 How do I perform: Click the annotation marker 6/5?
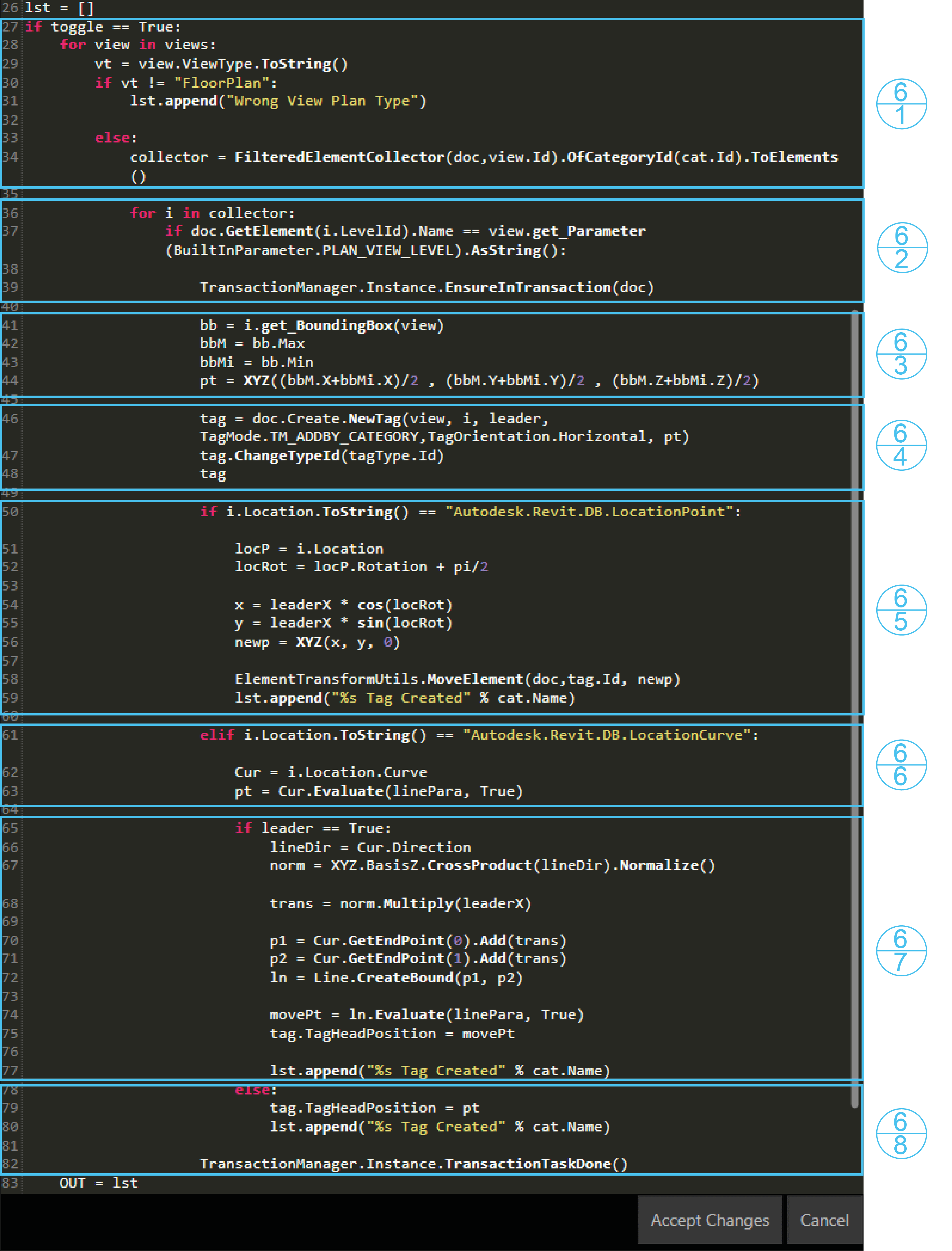901,610
